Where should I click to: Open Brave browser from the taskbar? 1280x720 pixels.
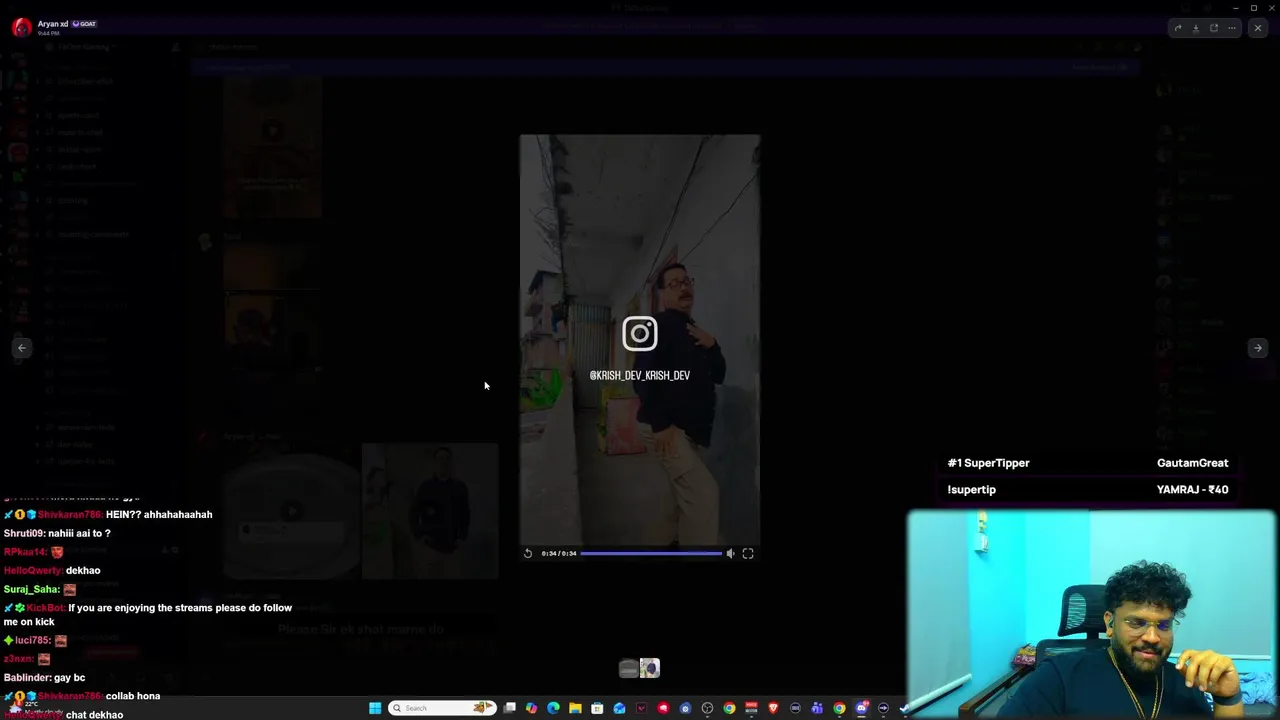click(773, 708)
